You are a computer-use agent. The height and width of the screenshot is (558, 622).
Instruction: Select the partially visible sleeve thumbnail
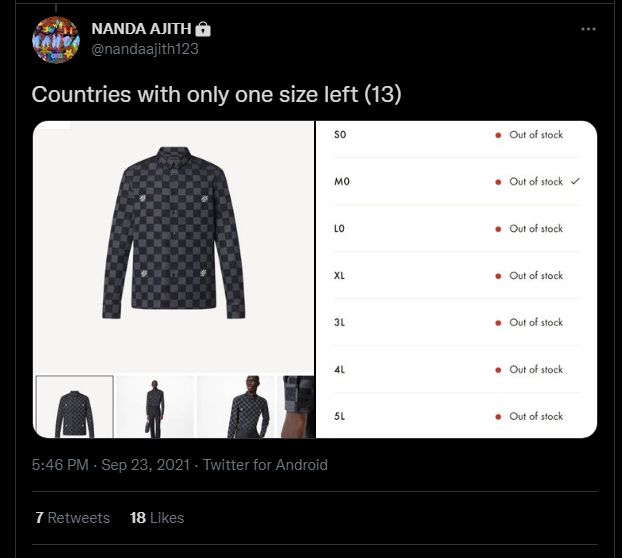pos(297,406)
